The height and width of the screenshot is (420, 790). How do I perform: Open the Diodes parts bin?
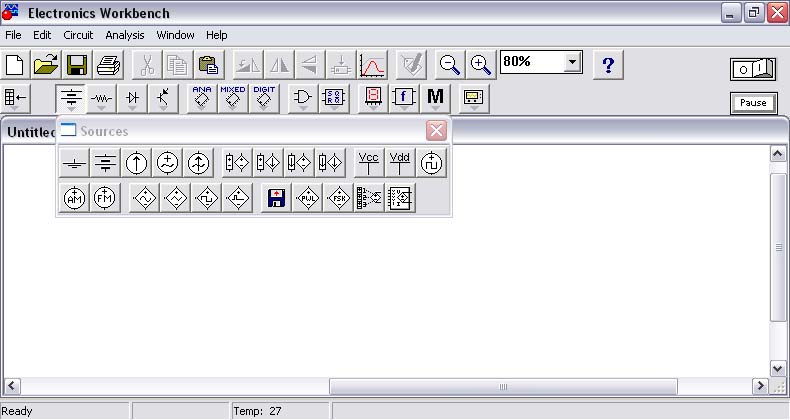[133, 98]
